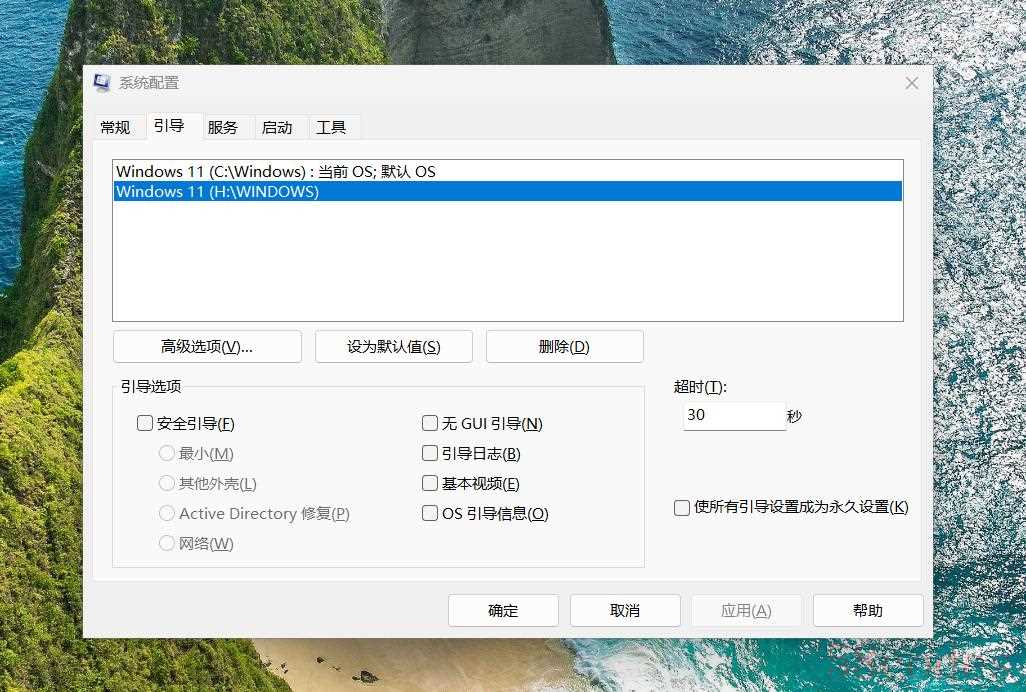Open 高级选项 advanced options dialog
This screenshot has width=1026, height=692.
pos(207,347)
